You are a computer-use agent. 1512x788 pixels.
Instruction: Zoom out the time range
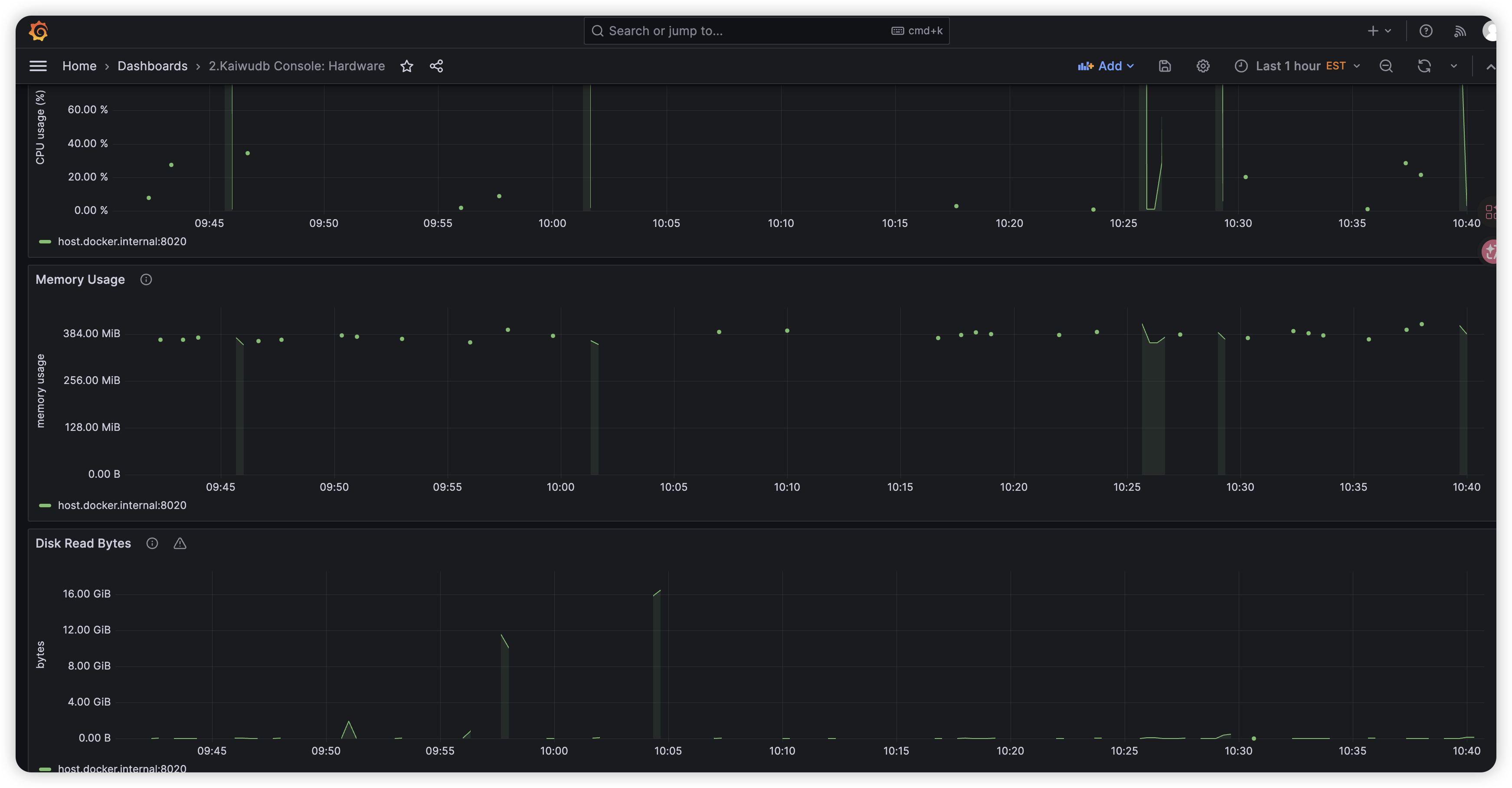pyautogui.click(x=1386, y=66)
